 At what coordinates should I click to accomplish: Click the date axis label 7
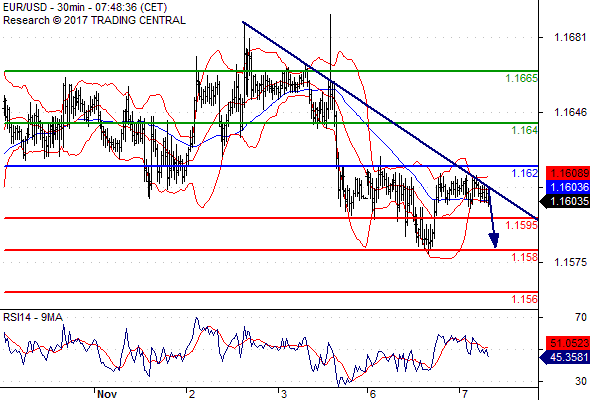coord(465,394)
